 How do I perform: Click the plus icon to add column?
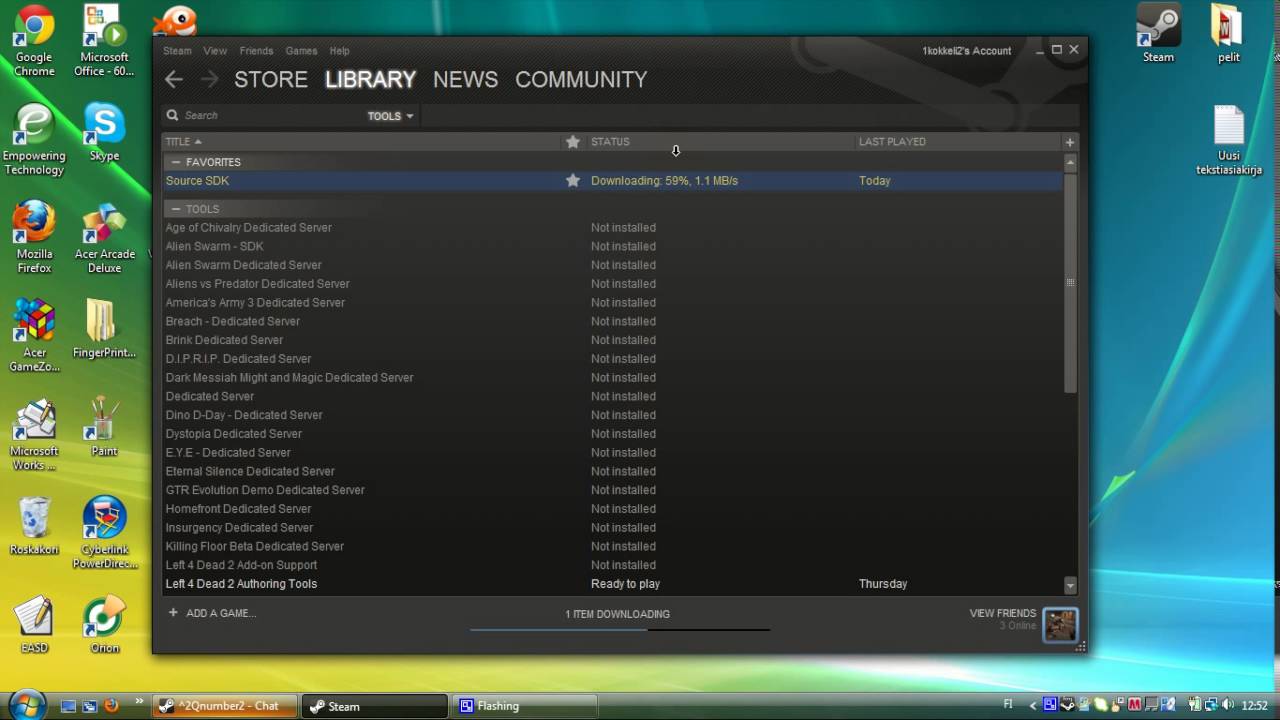coord(1069,142)
